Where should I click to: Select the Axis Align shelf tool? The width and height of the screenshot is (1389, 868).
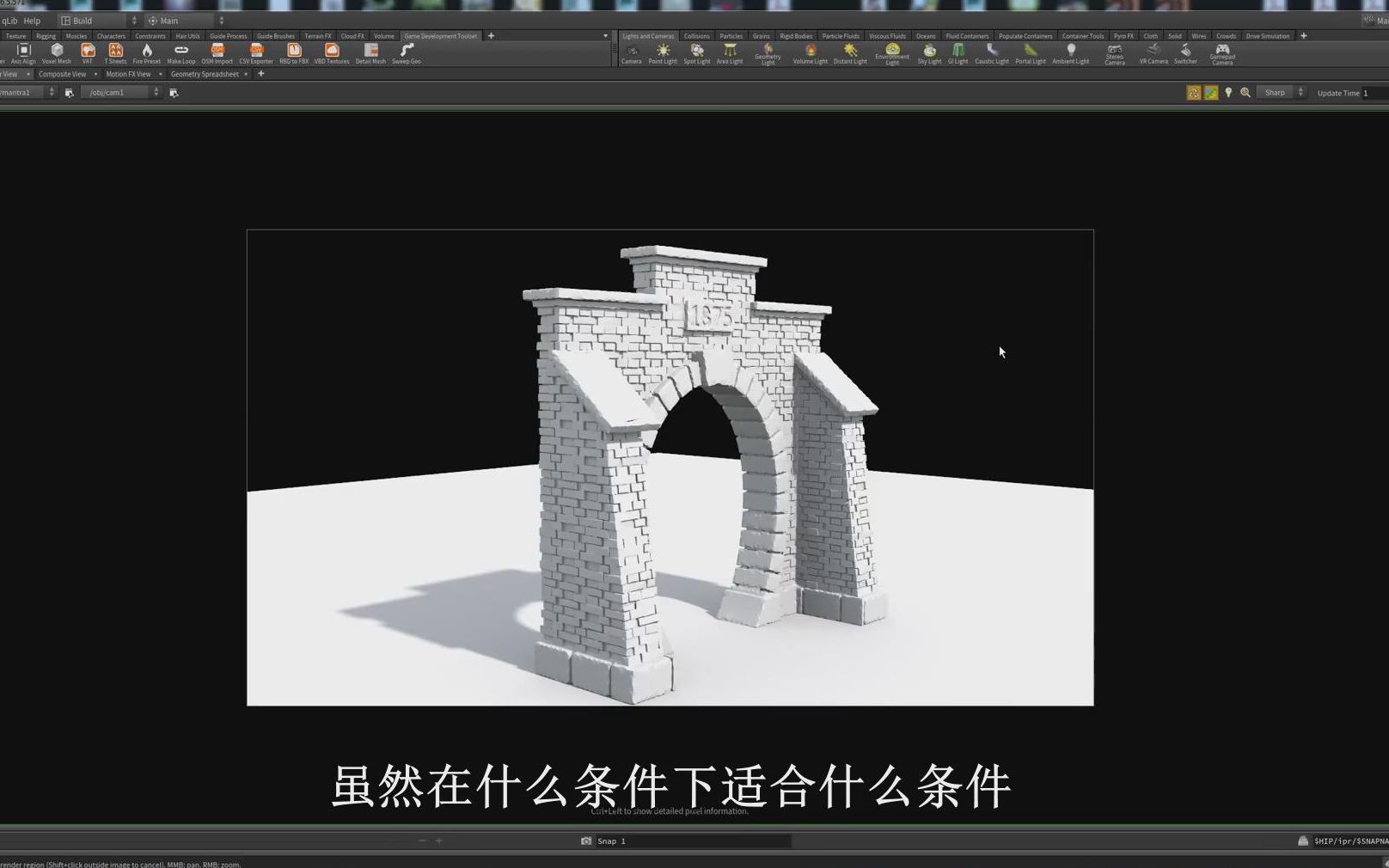point(23,54)
